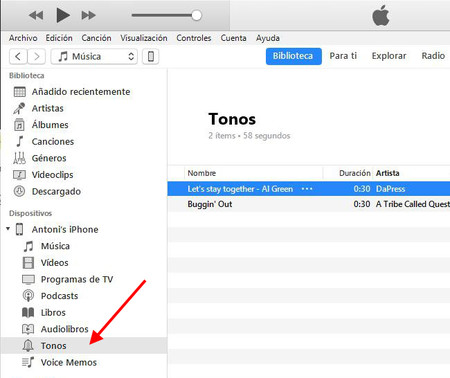Switch to the Radio tab
The image size is (450, 378).
(433, 56)
